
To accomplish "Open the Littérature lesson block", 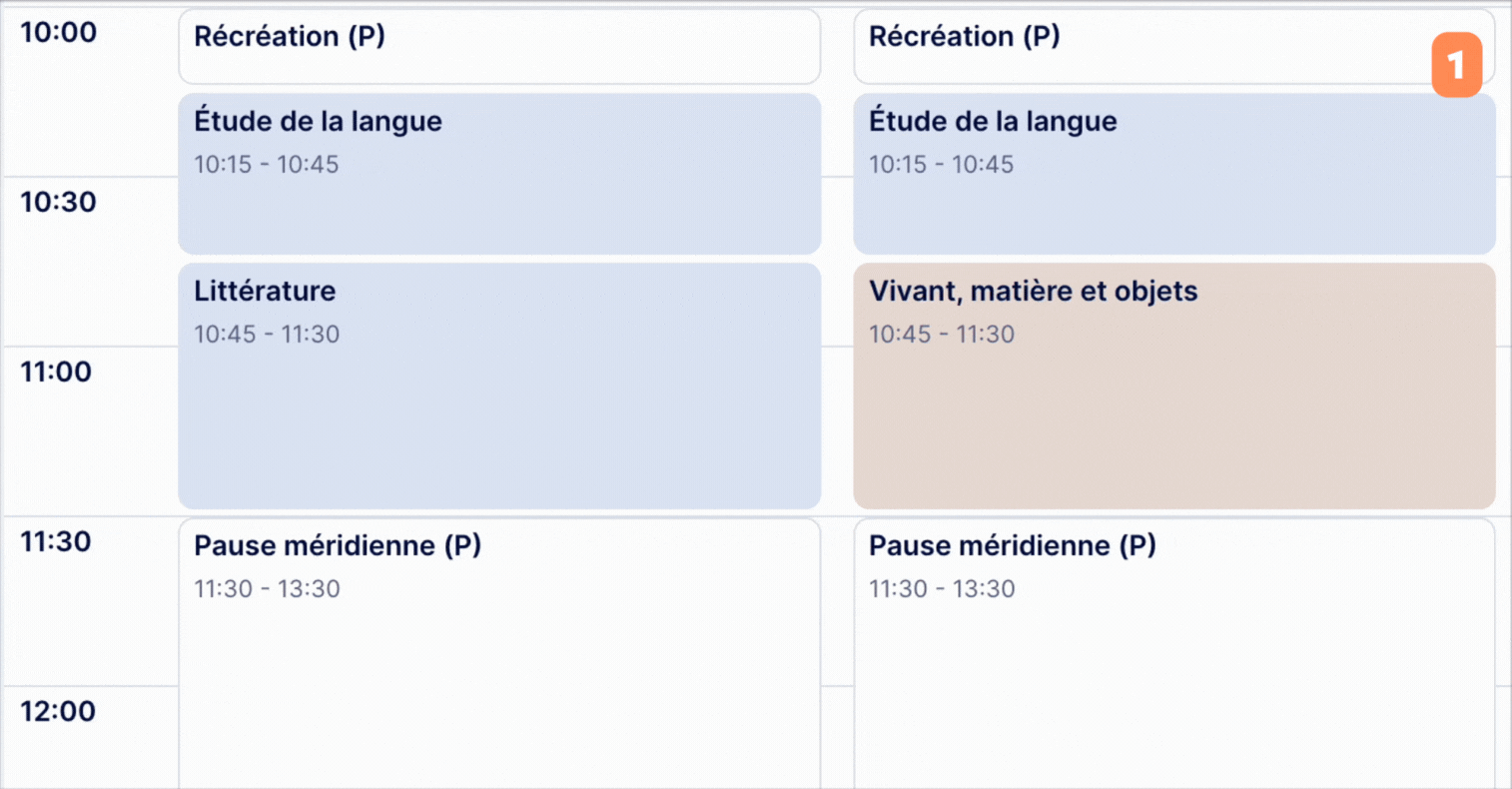I will point(499,386).
